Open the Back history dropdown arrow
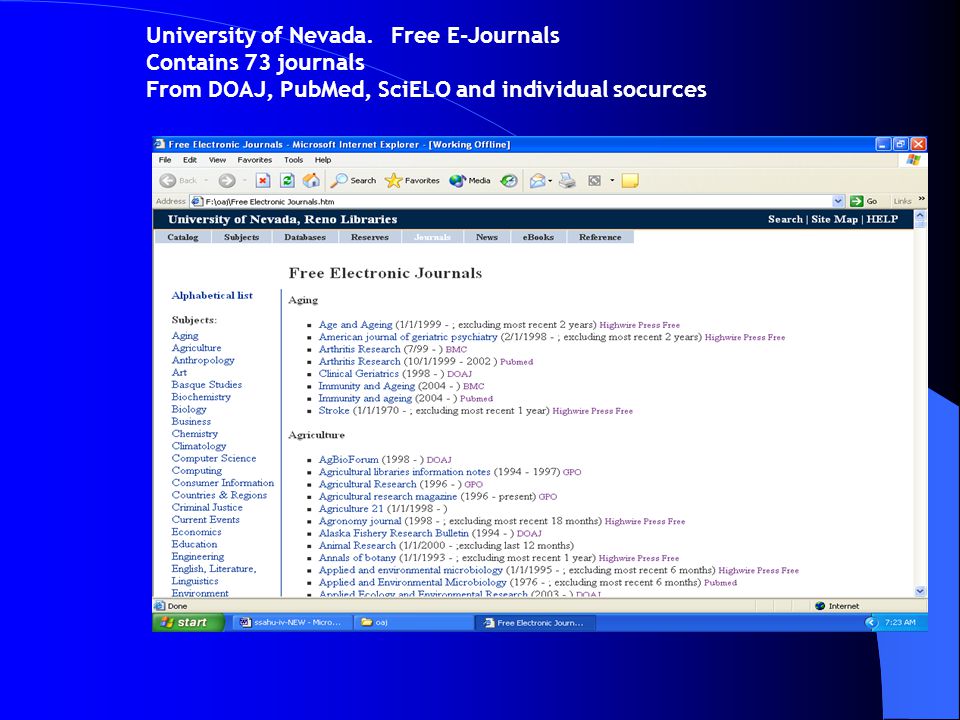Image resolution: width=960 pixels, height=720 pixels. click(x=206, y=181)
